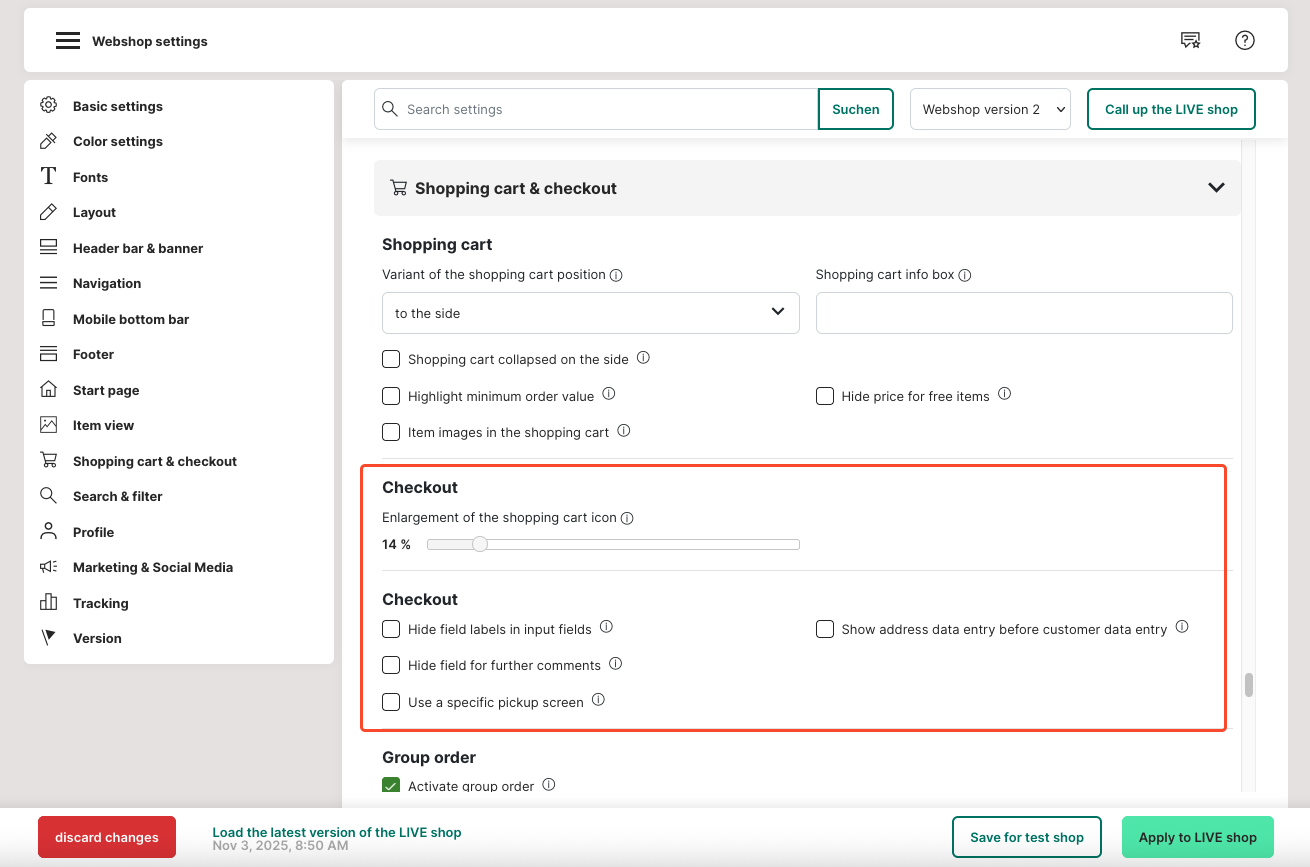Open the hamburger menu icon
The width and height of the screenshot is (1310, 867).
point(67,41)
